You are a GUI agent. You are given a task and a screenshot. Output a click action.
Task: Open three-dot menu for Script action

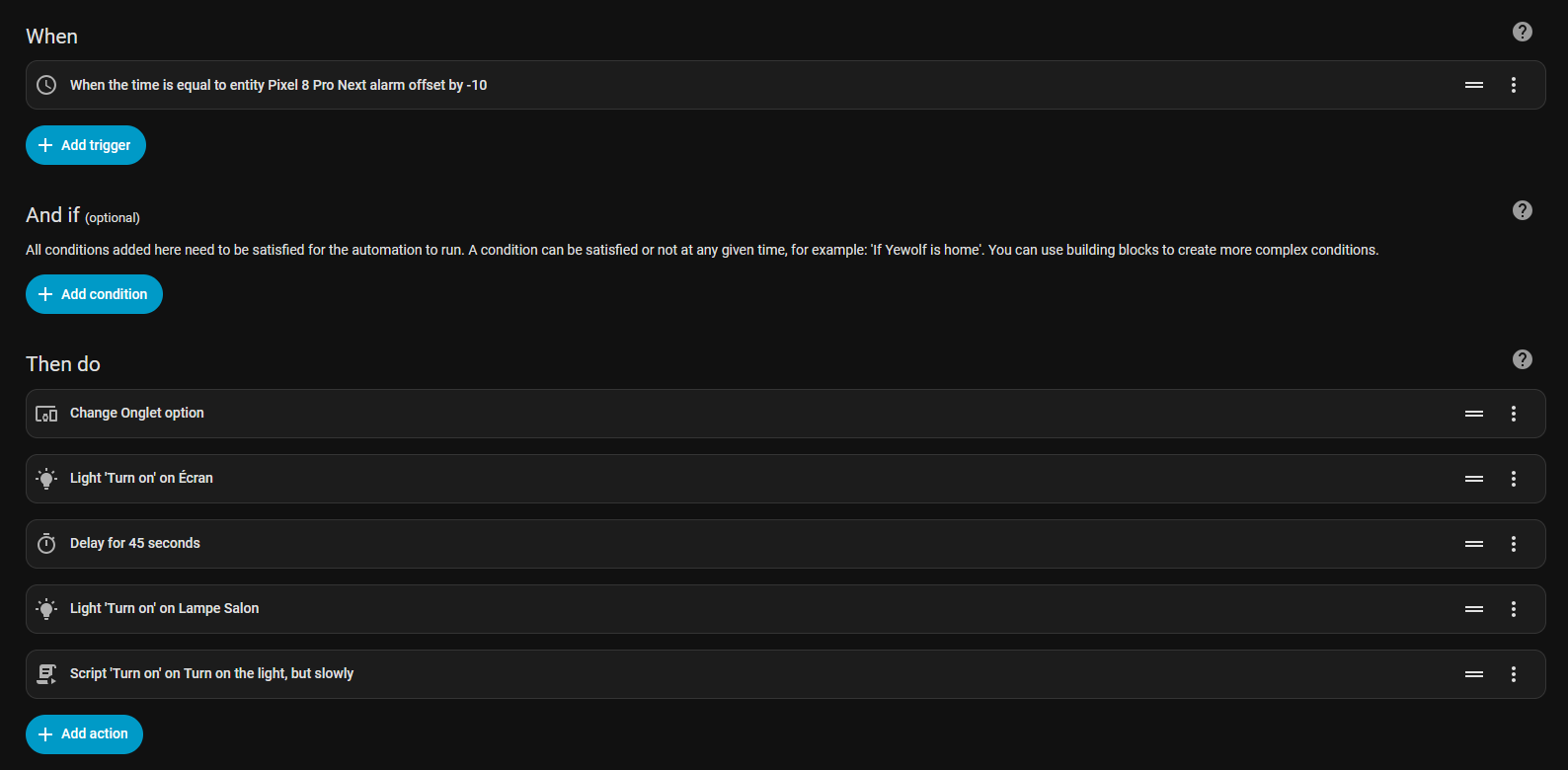click(x=1513, y=674)
